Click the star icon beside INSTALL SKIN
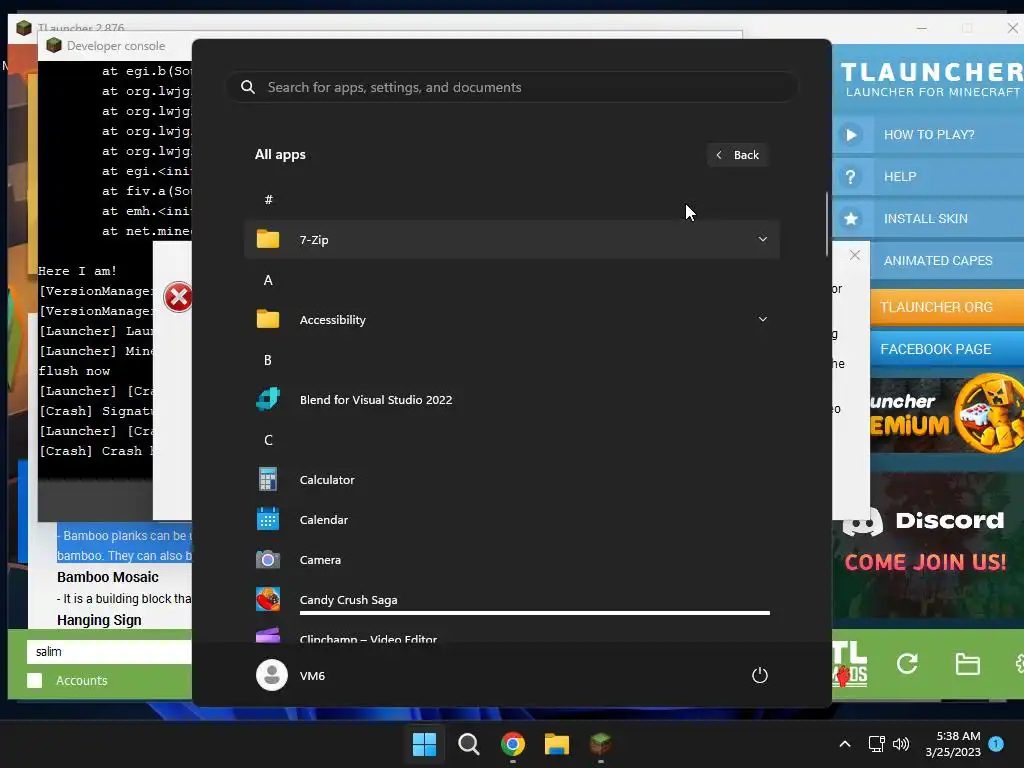The height and width of the screenshot is (768, 1024). click(851, 218)
